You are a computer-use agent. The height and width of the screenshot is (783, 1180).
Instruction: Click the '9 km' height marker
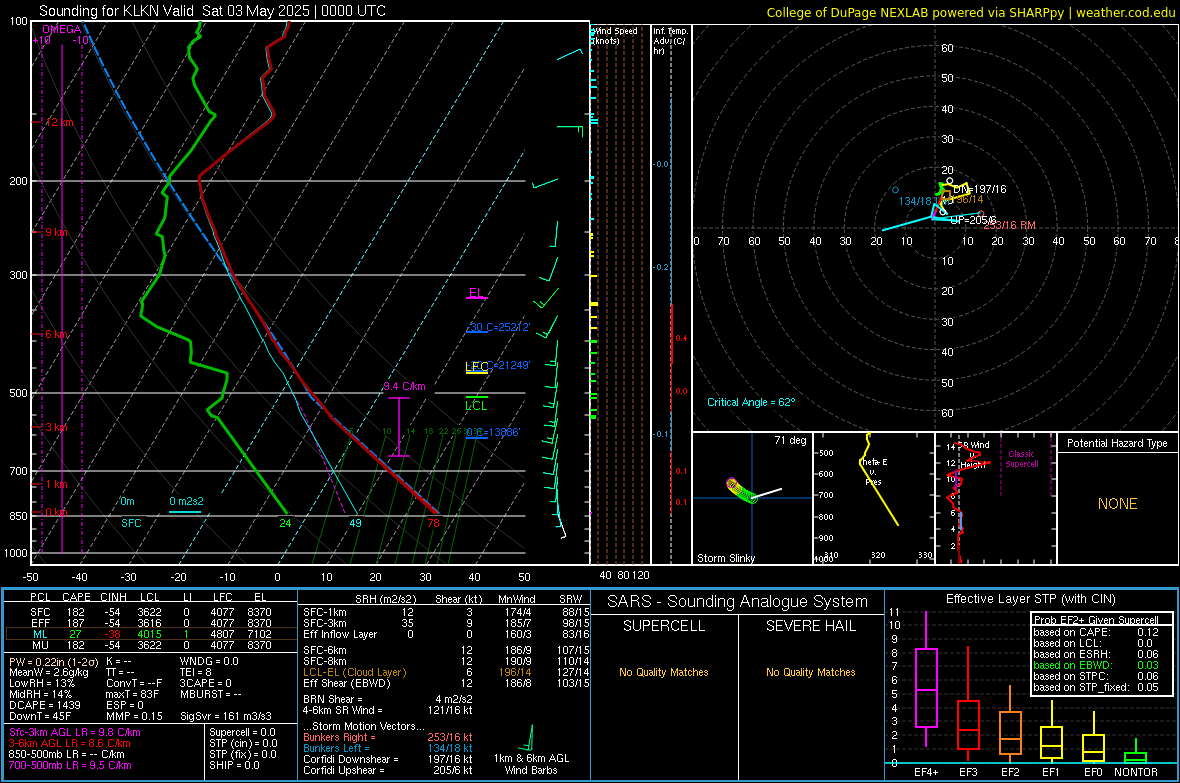click(x=56, y=232)
